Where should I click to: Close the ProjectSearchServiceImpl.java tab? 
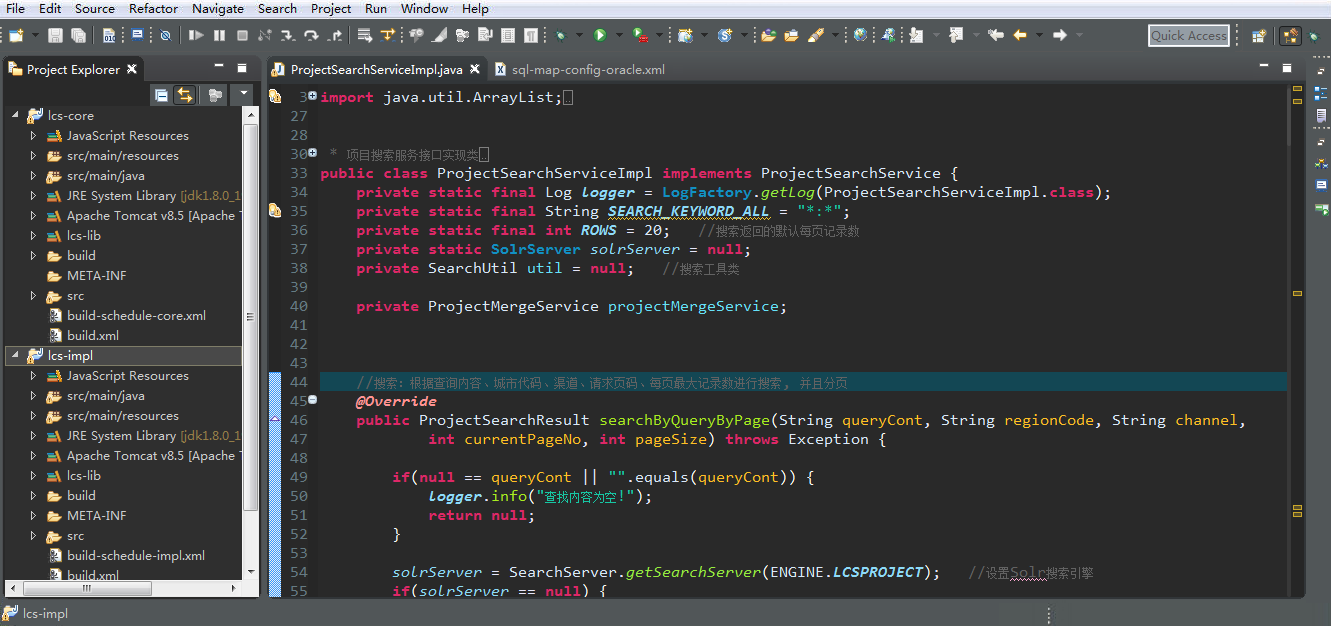coord(474,70)
